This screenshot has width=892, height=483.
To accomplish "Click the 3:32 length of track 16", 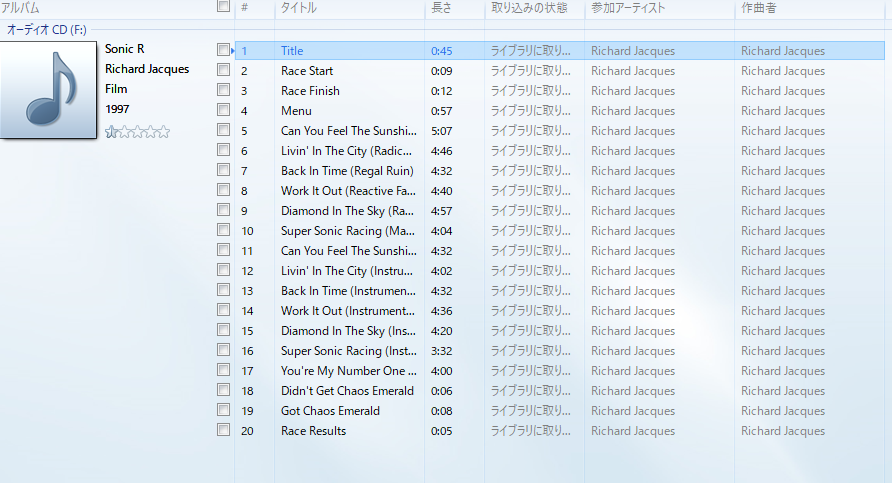I will (441, 350).
